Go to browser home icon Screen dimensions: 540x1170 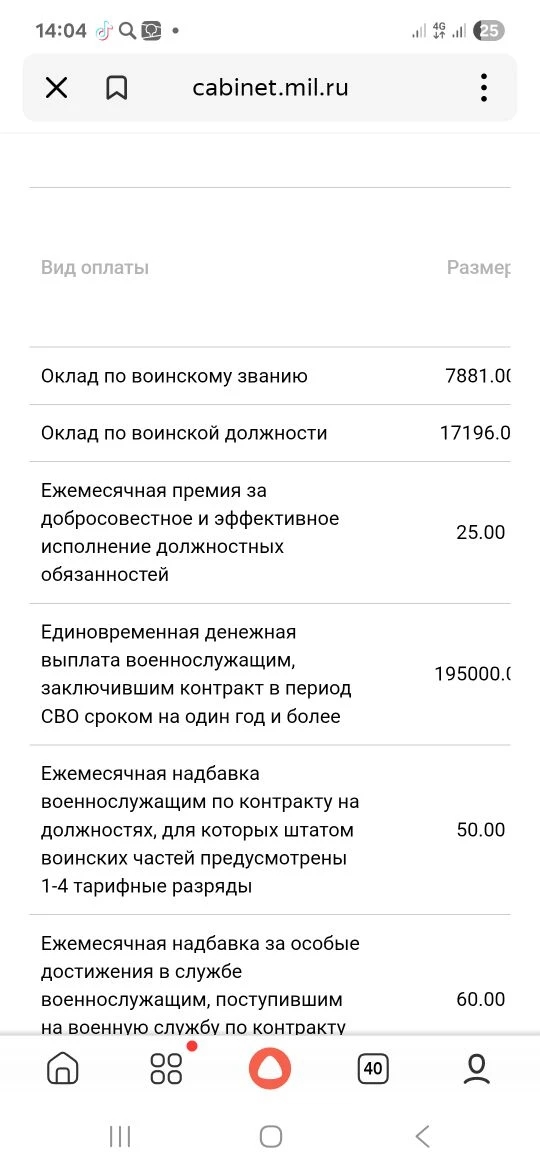click(x=63, y=1069)
